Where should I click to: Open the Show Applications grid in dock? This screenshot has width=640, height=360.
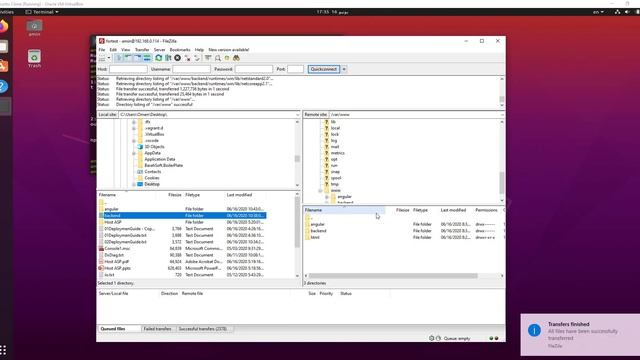pos(3,350)
